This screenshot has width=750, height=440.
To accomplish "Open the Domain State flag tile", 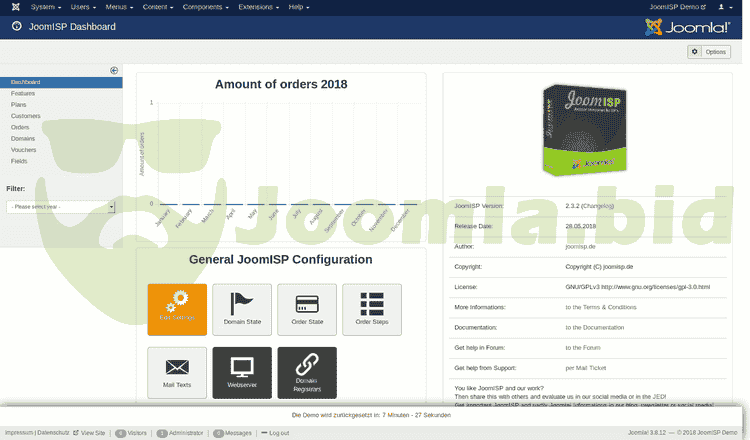I will [242, 309].
